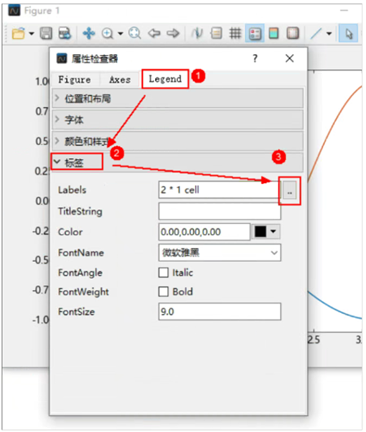366x432 pixels.
Task: Go back to the previous view arrow
Action: [154, 33]
